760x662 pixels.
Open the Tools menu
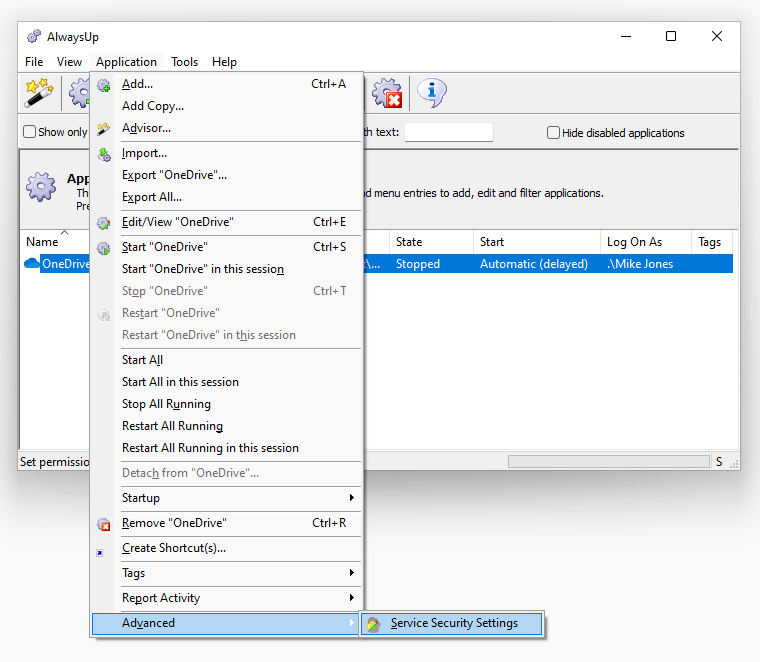[x=185, y=62]
